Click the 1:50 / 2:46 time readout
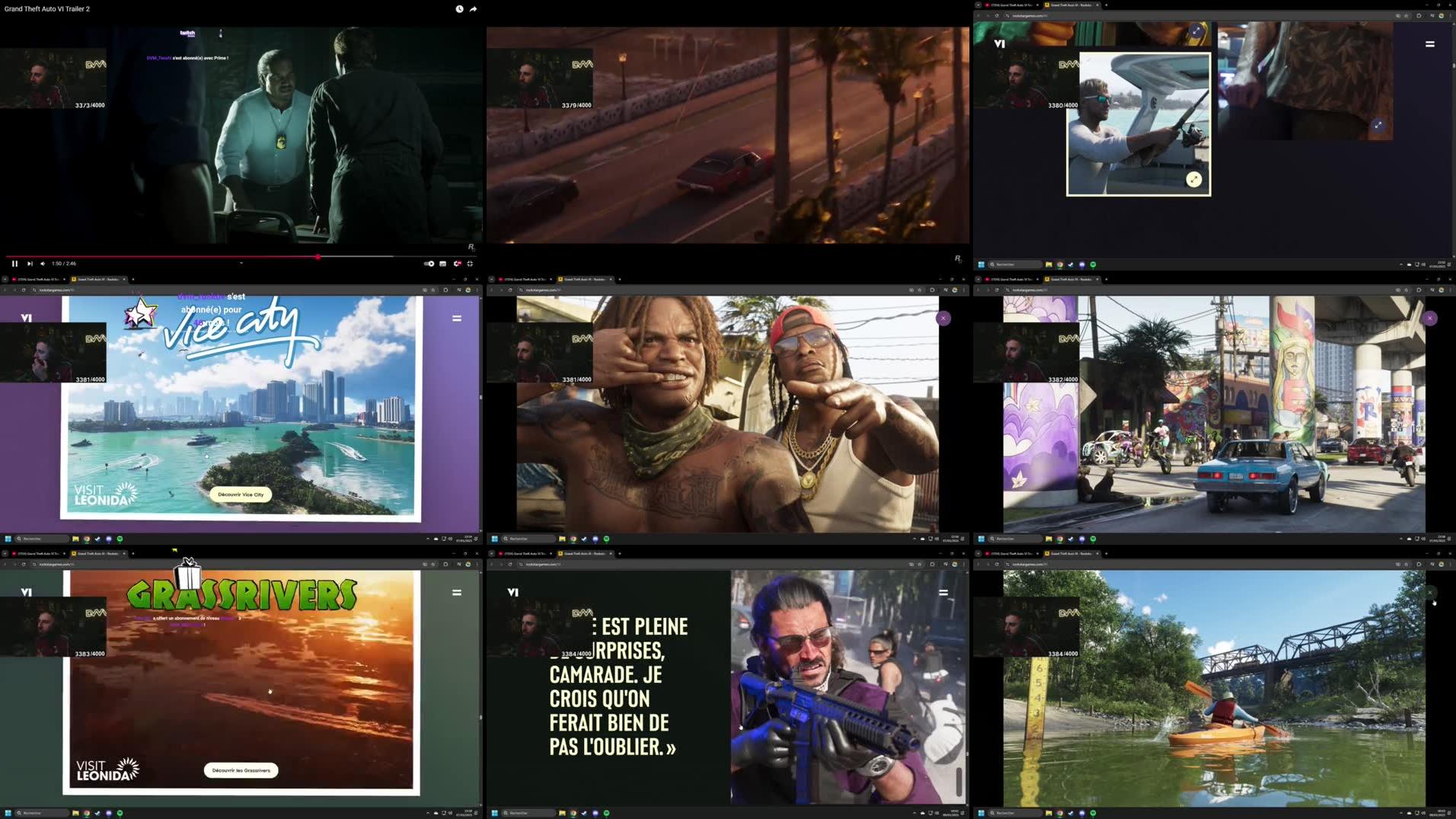 coord(64,264)
